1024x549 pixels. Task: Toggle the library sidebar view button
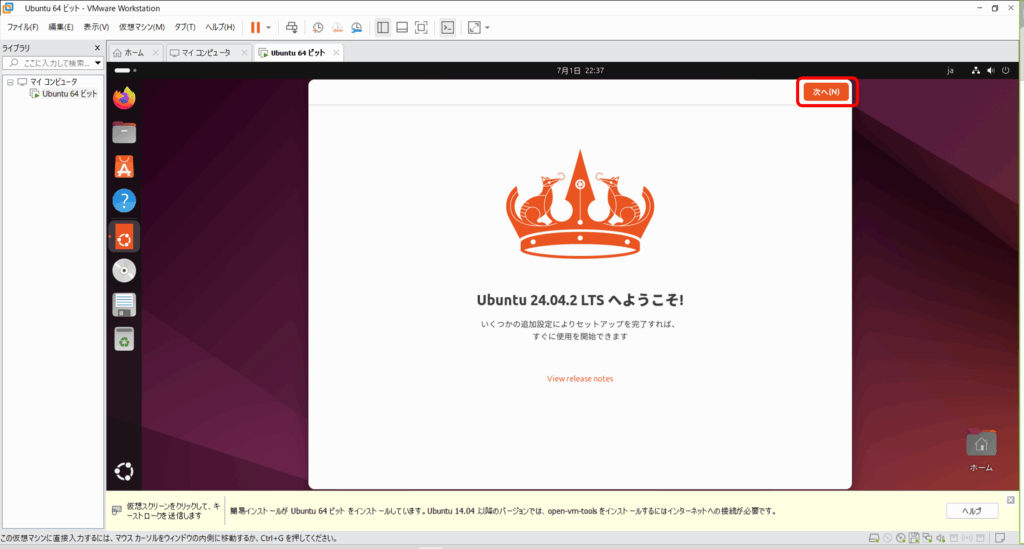click(383, 27)
